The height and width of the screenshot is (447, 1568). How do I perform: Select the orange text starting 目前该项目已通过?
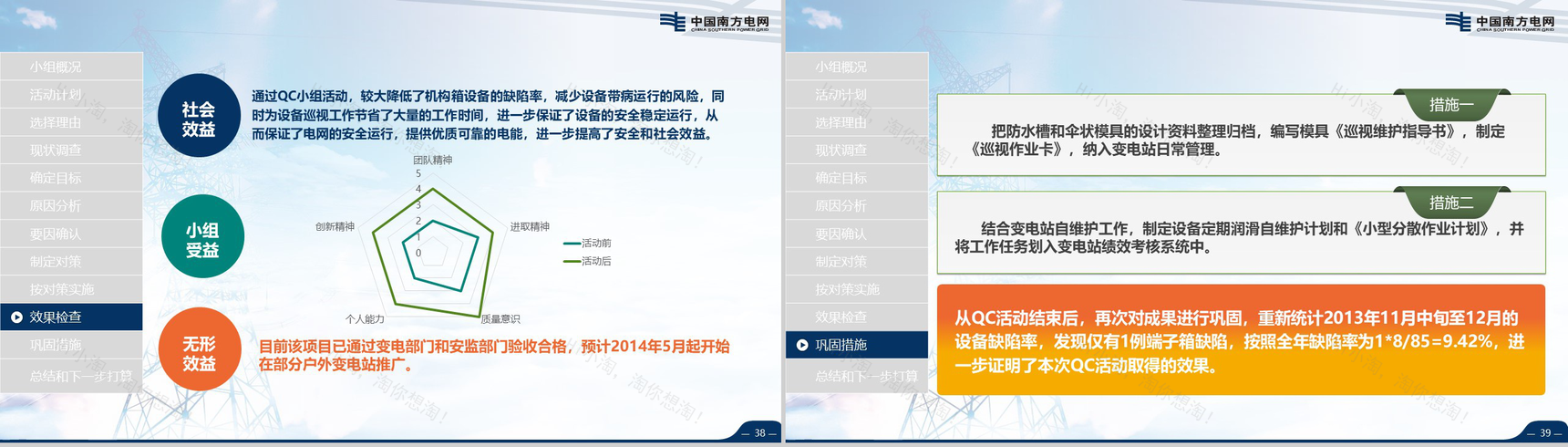click(494, 356)
